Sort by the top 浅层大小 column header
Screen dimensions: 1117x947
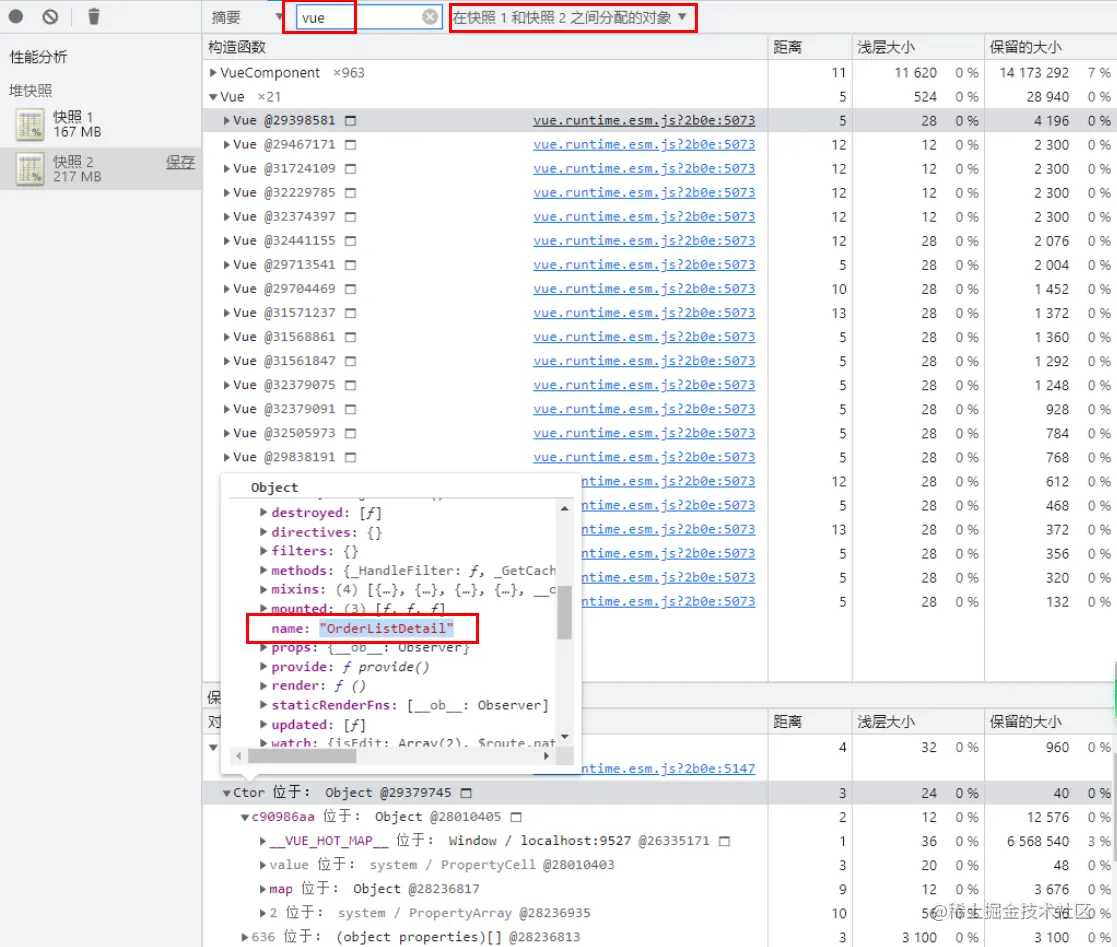coord(918,47)
